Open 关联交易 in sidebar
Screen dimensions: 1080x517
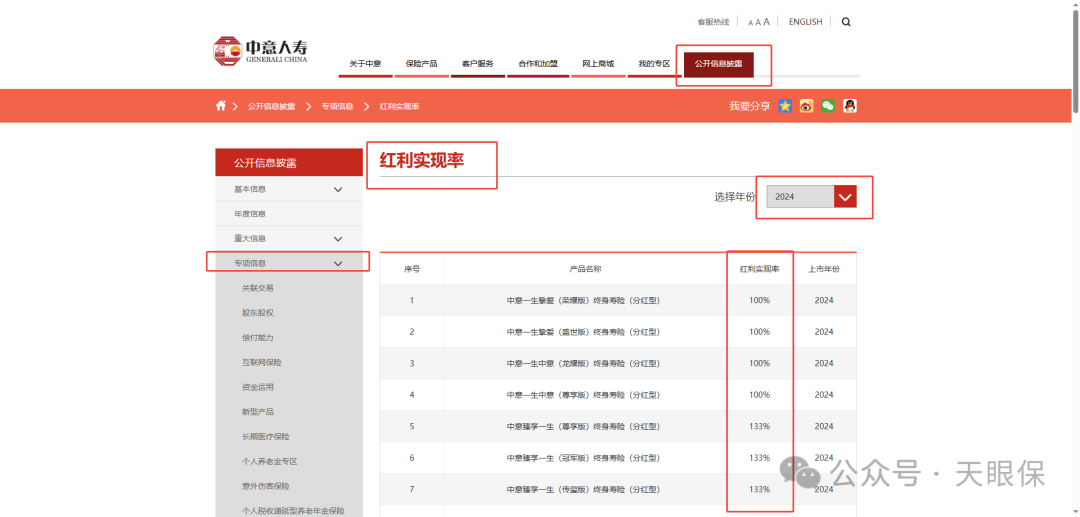tap(257, 288)
